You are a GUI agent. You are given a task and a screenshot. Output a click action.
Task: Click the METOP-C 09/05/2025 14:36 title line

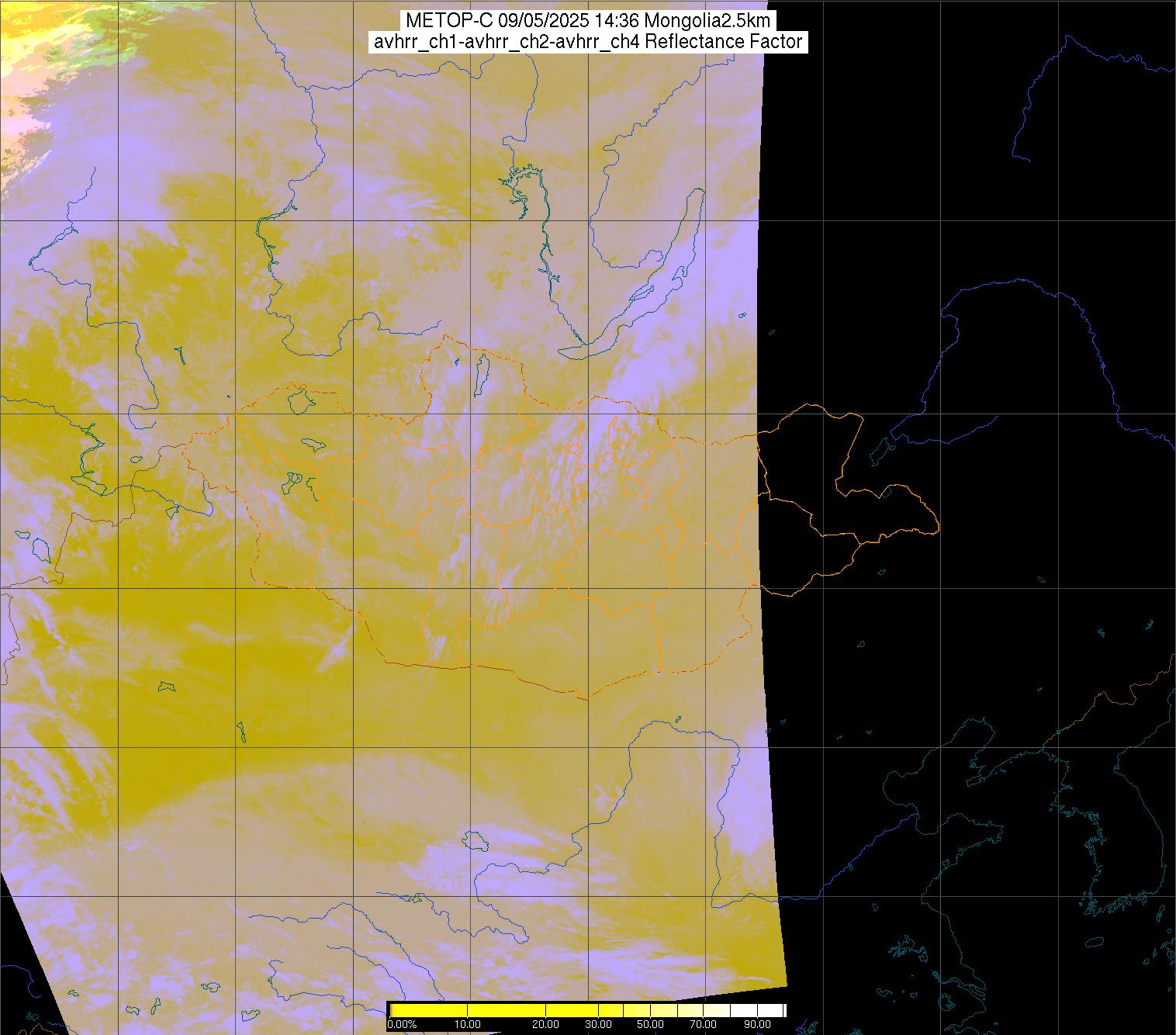[587, 21]
